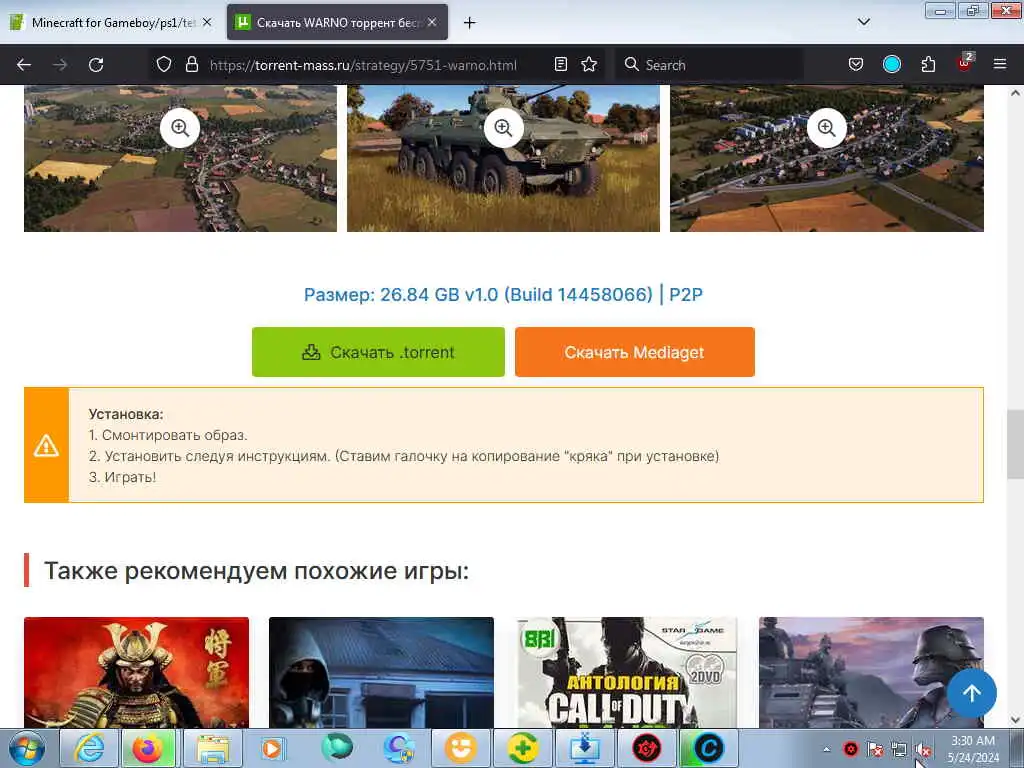The image size is (1024, 768).
Task: Click scrollbar up arrow
Action: (x=1016, y=93)
